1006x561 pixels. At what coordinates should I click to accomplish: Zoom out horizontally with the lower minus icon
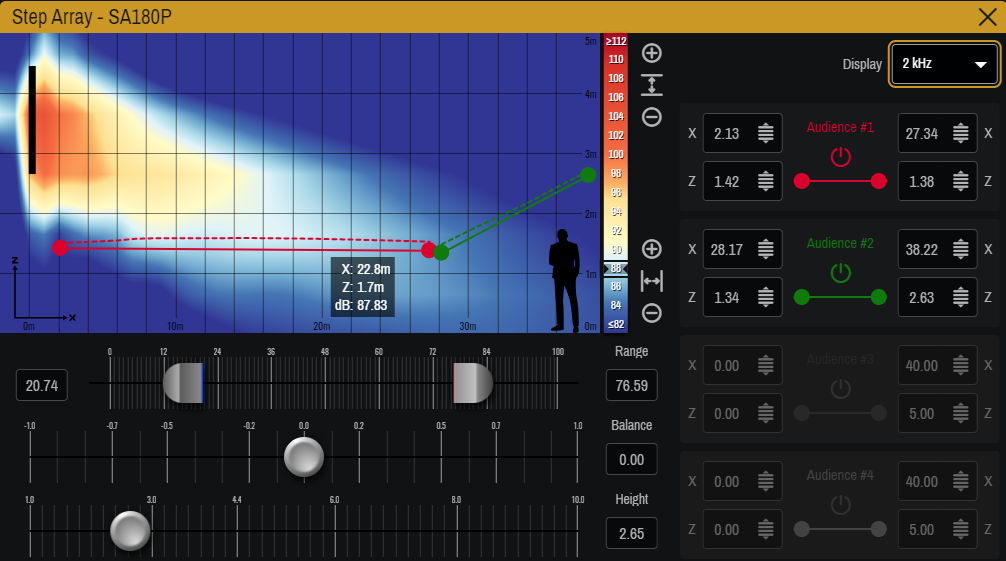pyautogui.click(x=652, y=313)
